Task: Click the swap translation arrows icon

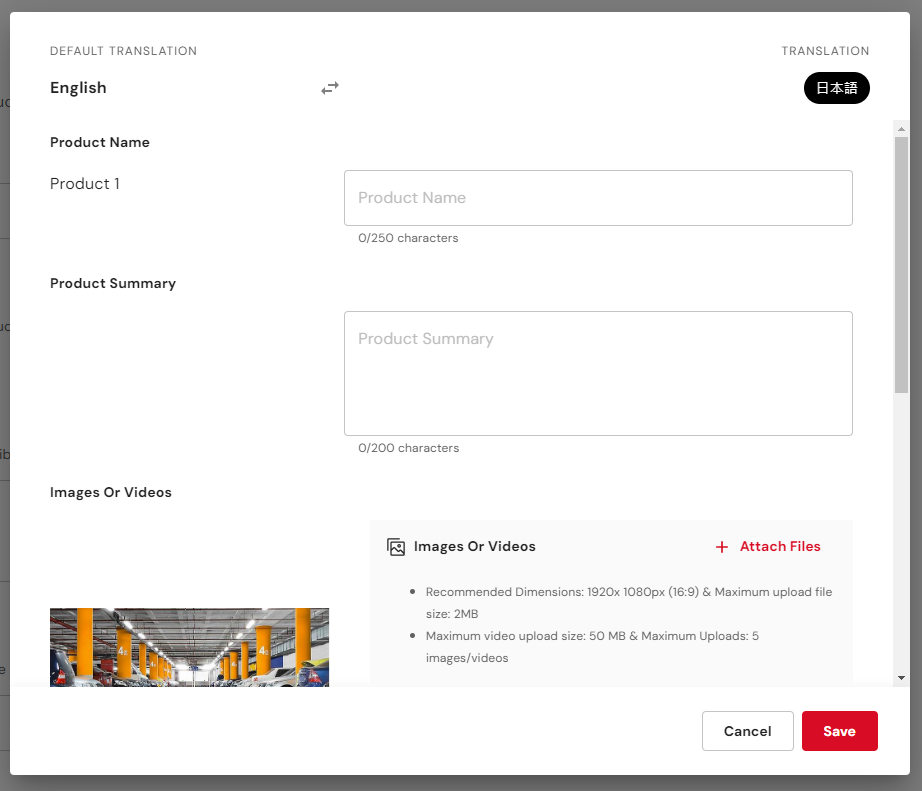Action: [330, 88]
